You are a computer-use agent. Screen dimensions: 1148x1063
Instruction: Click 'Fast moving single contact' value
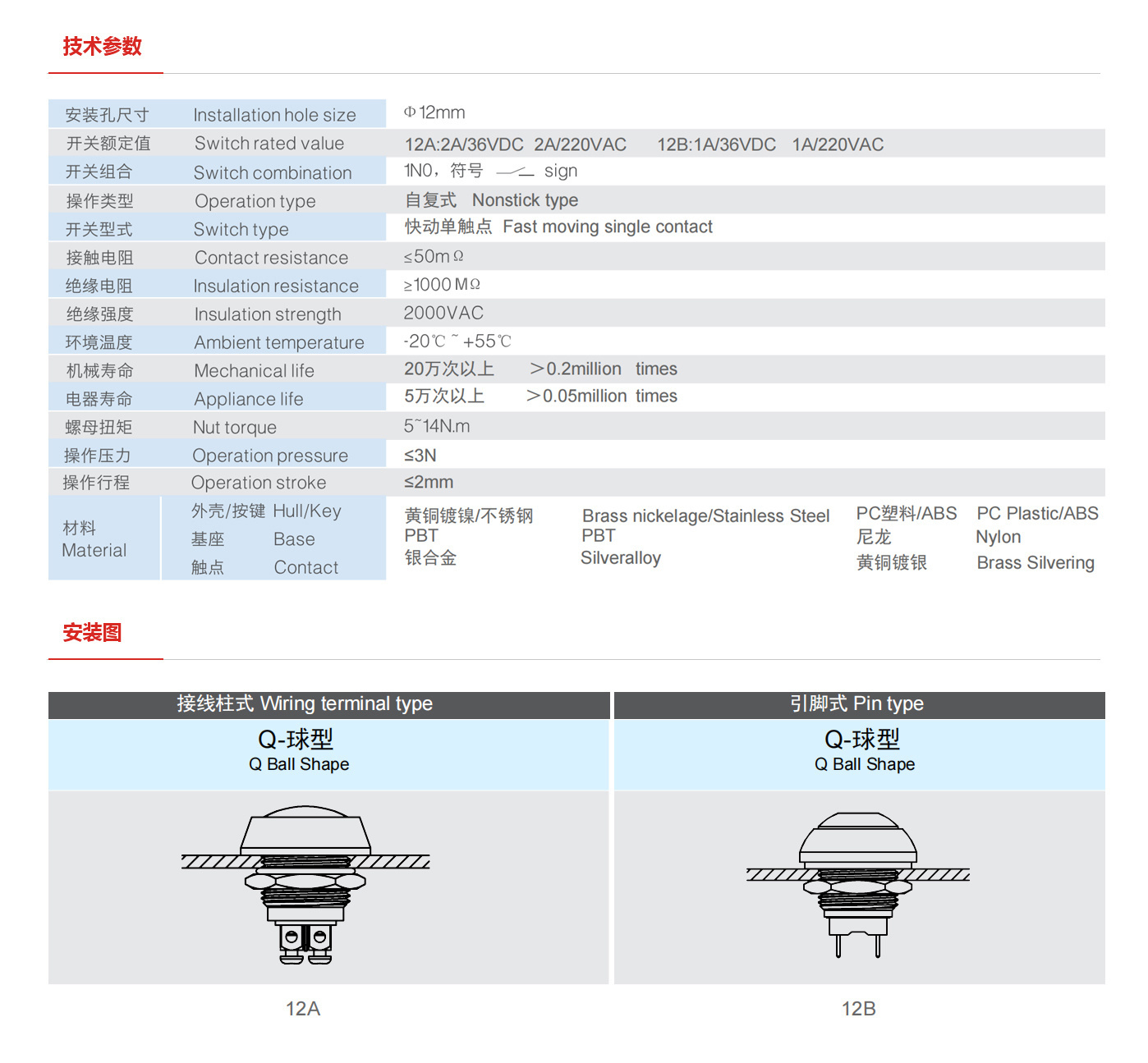(x=608, y=227)
